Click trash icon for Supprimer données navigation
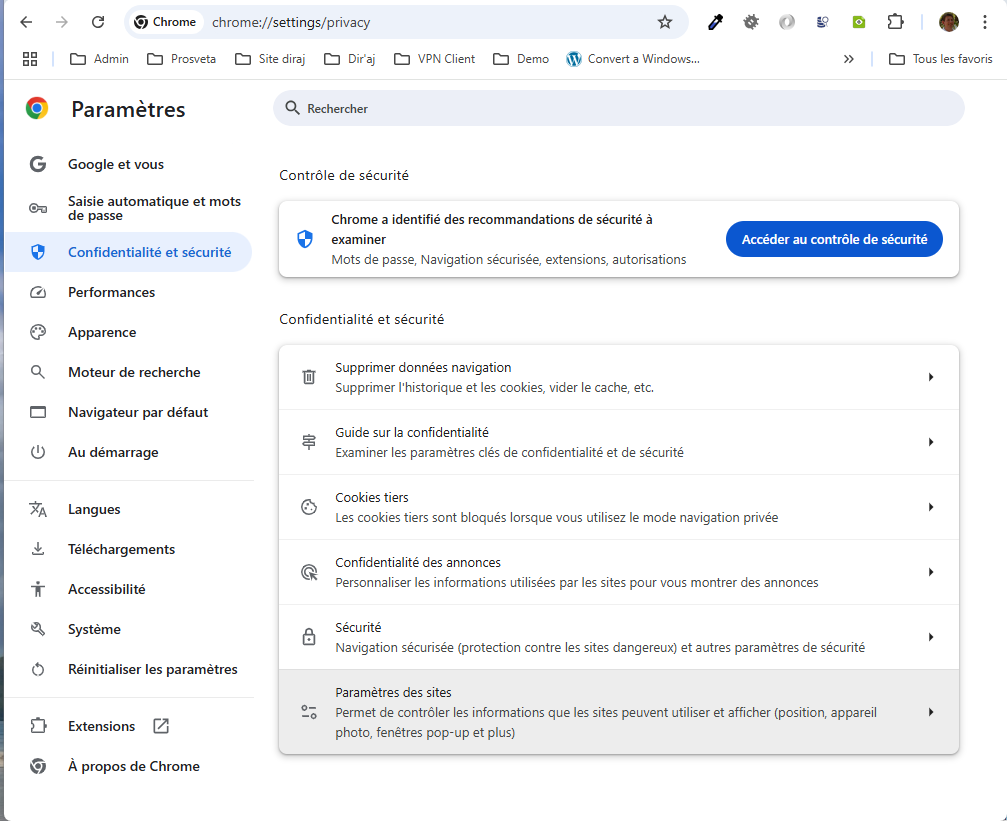 click(309, 377)
